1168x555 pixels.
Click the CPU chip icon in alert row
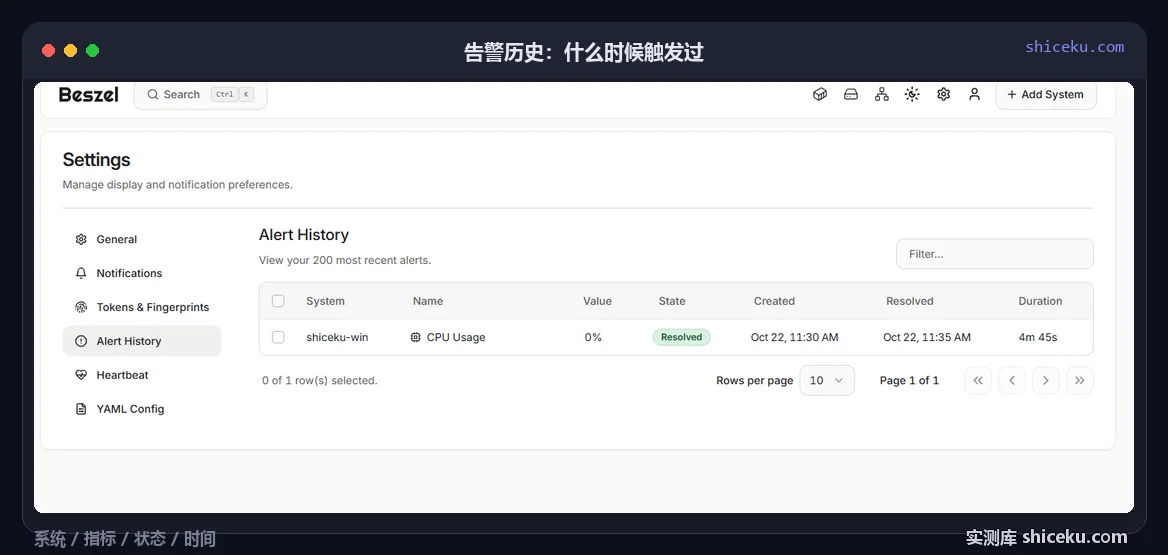pyautogui.click(x=416, y=337)
